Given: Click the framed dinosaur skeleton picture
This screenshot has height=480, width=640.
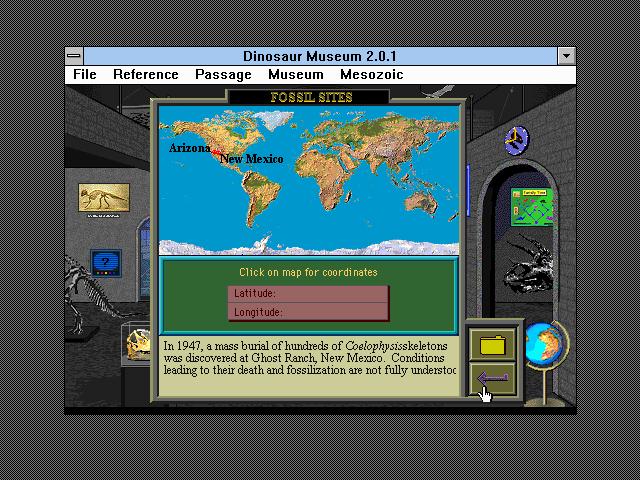Looking at the screenshot, I should (104, 198).
